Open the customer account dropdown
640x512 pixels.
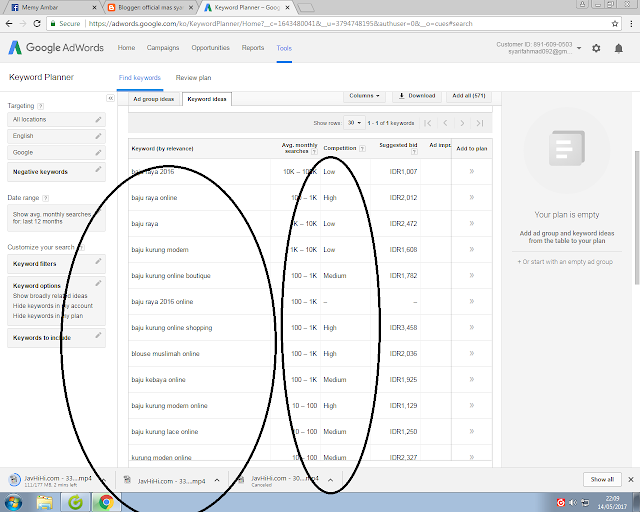579,48
